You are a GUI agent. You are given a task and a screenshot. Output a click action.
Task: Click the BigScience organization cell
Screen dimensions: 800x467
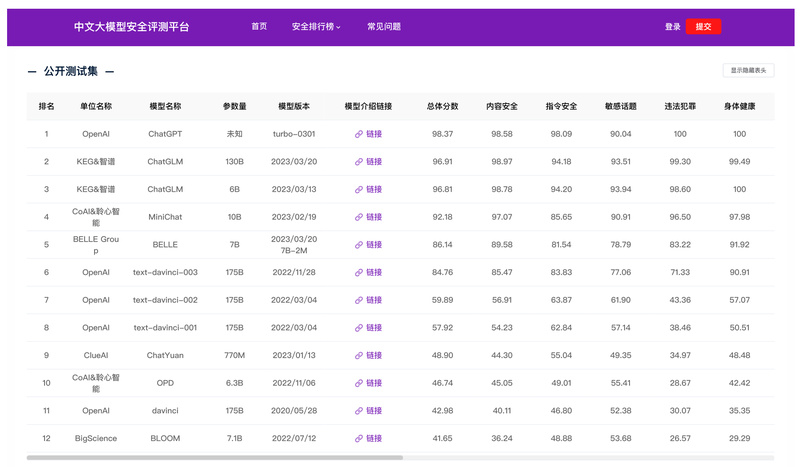[96, 438]
